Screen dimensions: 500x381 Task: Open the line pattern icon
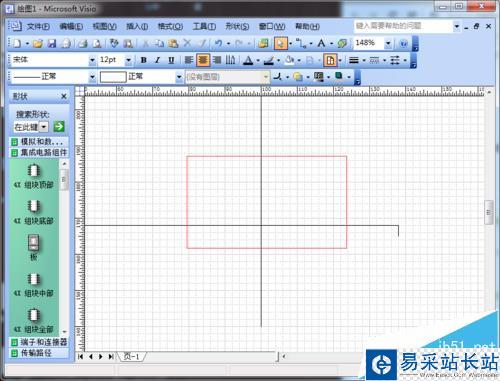coord(374,60)
